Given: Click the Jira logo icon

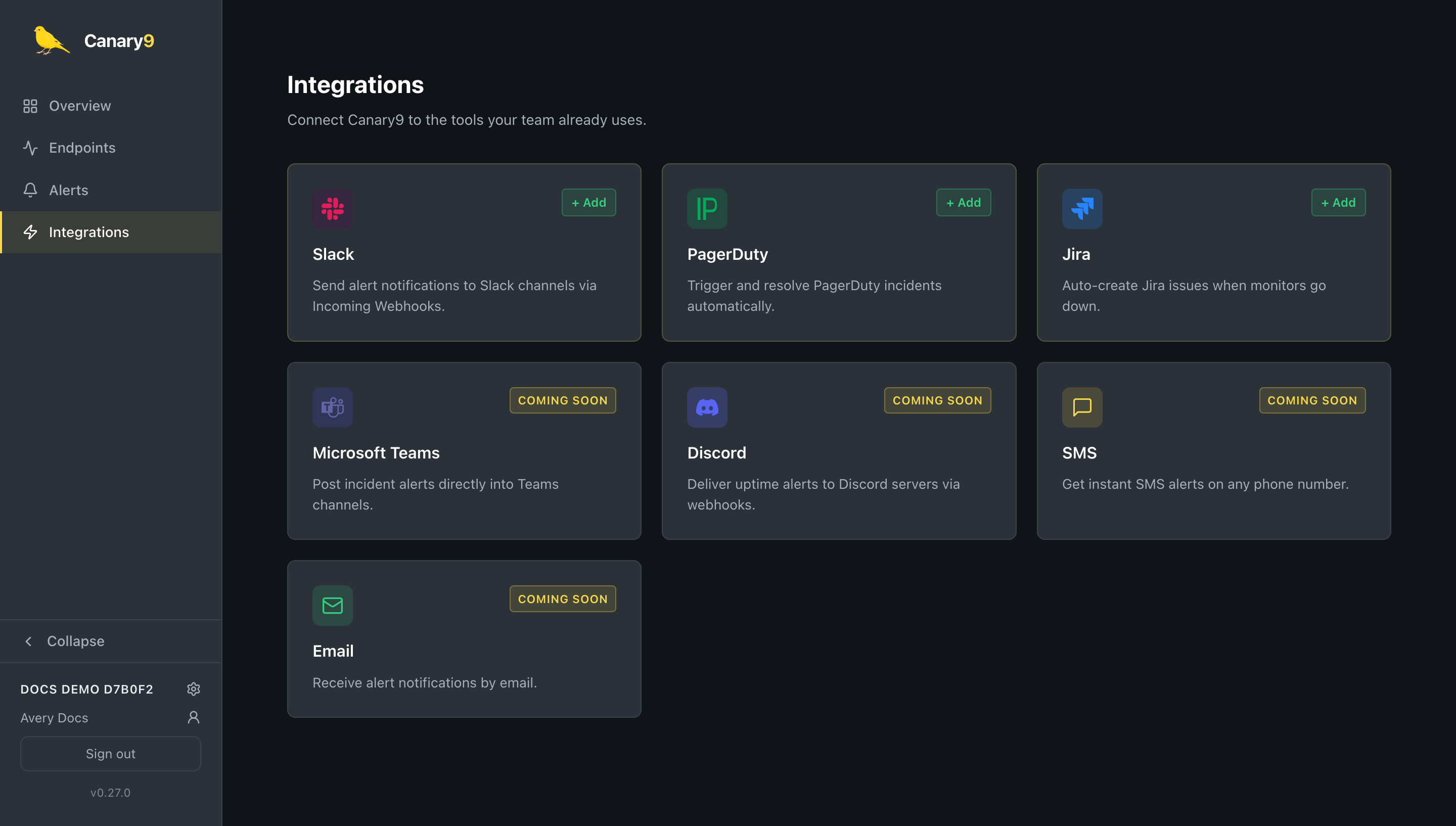Looking at the screenshot, I should coord(1082,209).
